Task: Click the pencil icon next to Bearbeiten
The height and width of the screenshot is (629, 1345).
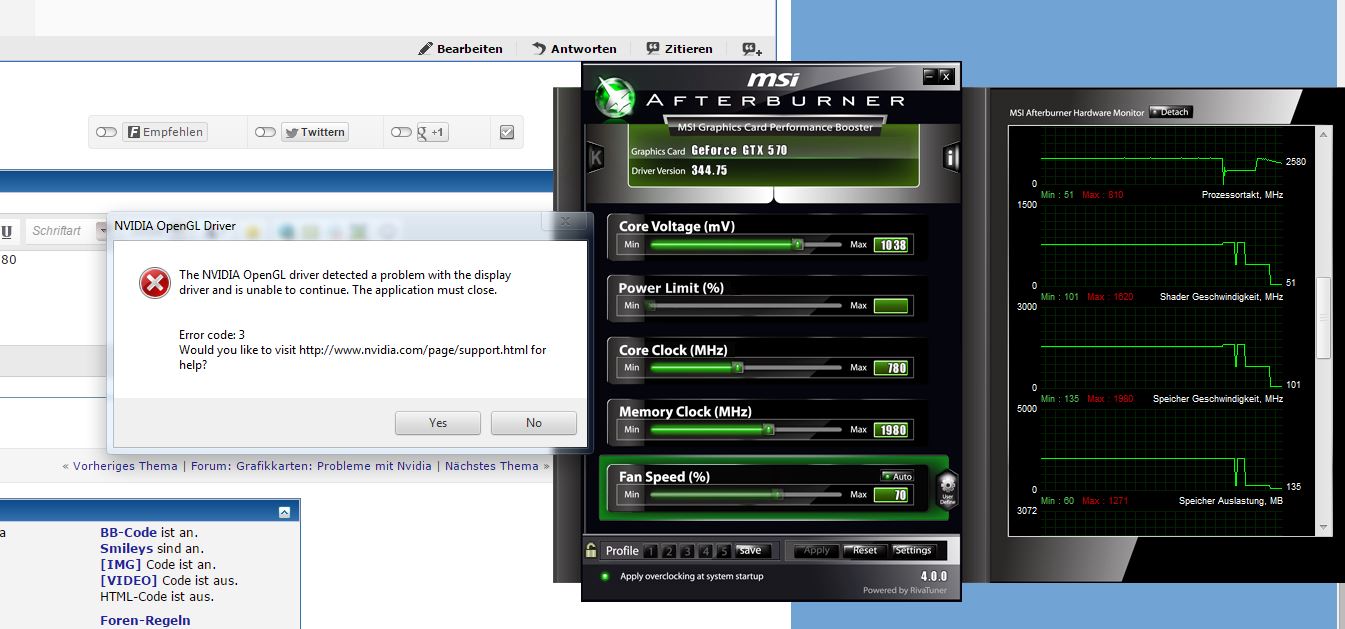Action: (426, 48)
